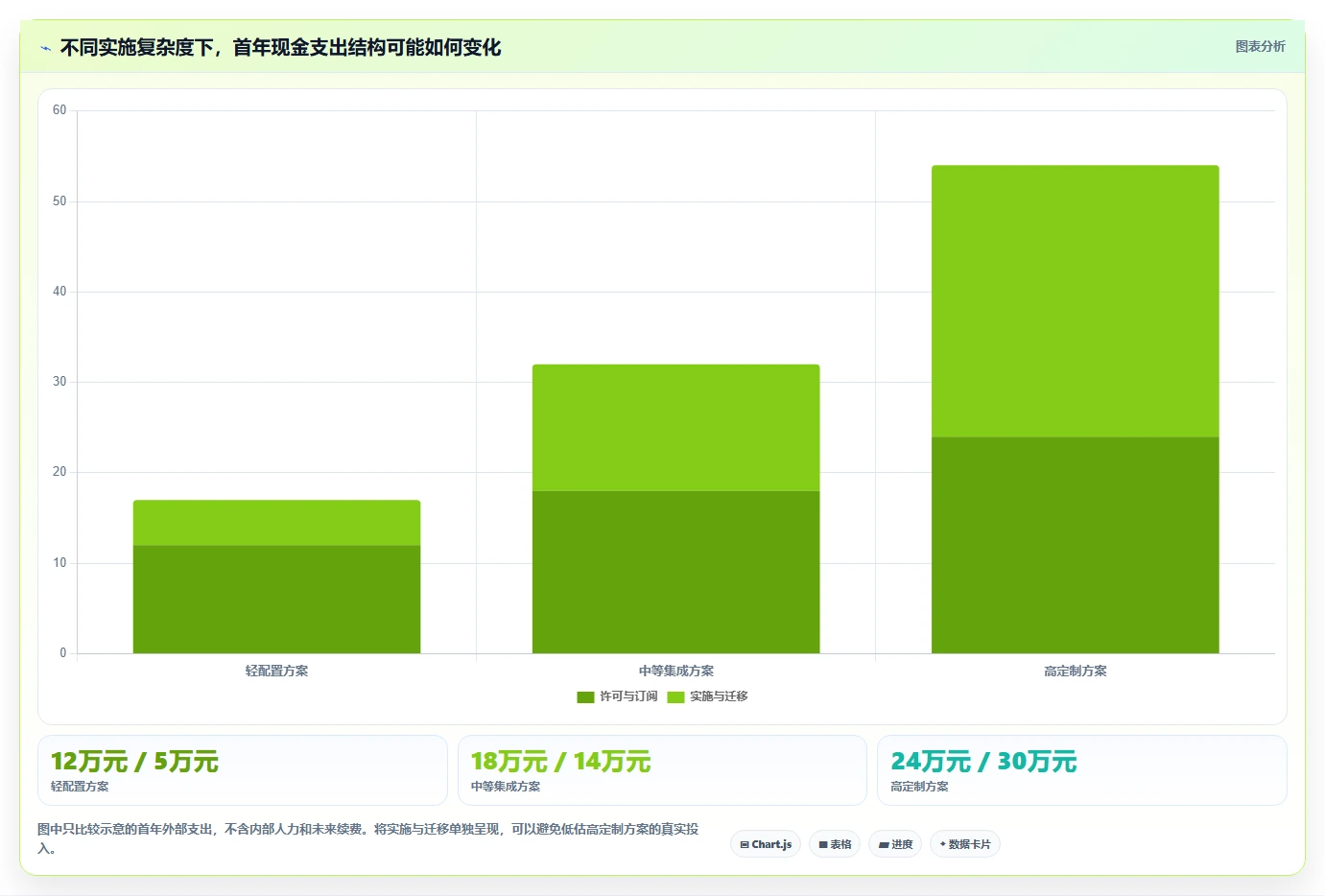Click the y-axis value 20
Screen dimensions: 1325x896
[x=59, y=472]
